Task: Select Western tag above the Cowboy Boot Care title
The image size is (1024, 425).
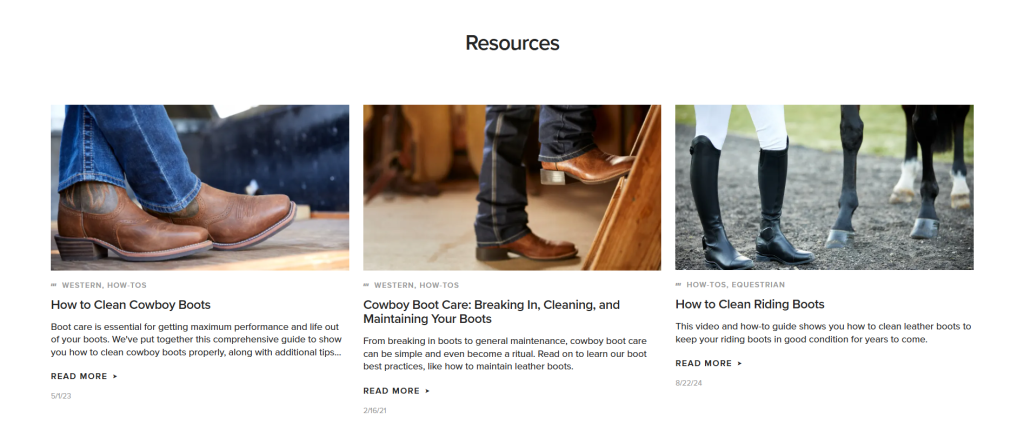Action: click(394, 285)
